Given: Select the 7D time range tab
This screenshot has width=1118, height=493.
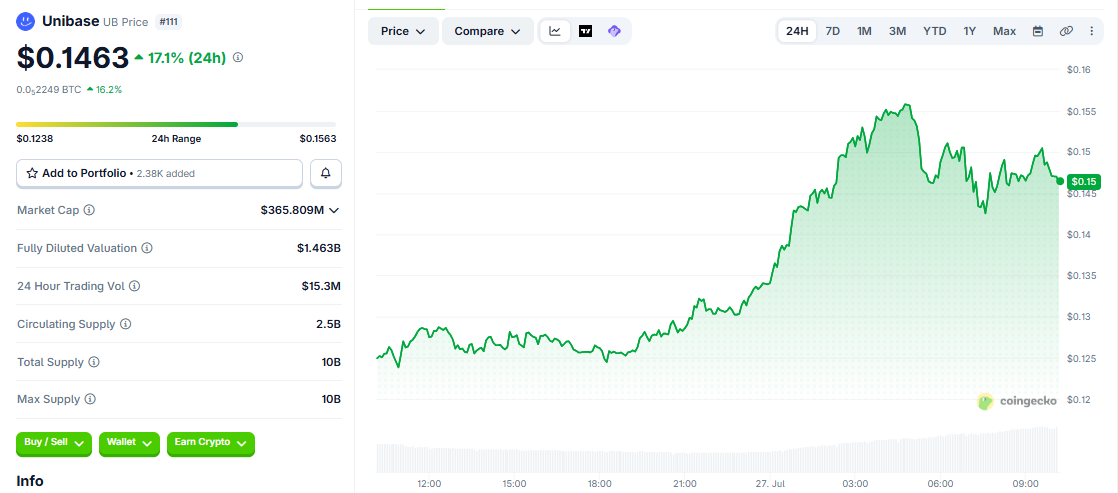Looking at the screenshot, I should coord(832,31).
